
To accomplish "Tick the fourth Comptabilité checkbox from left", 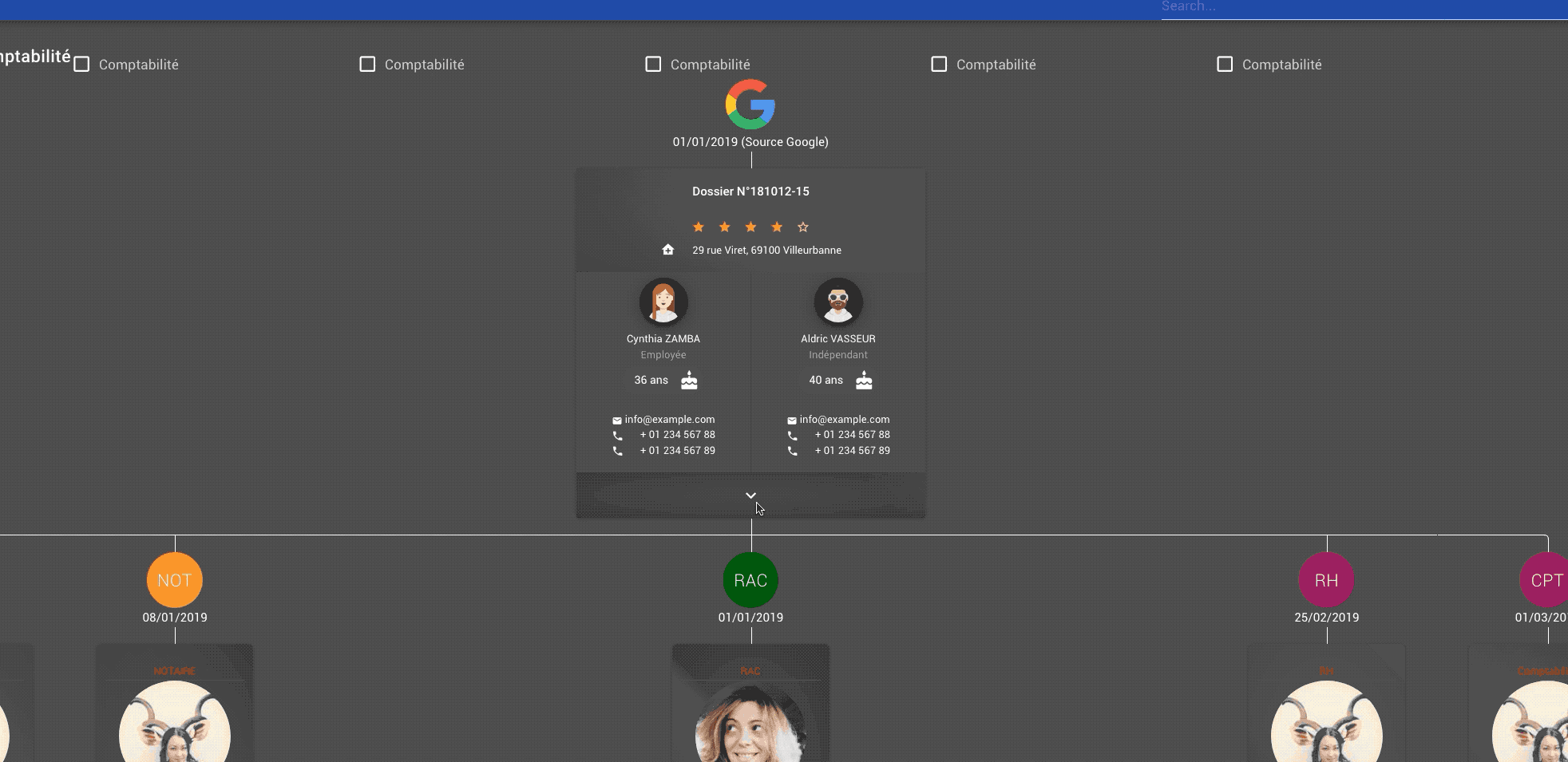I will pos(939,64).
